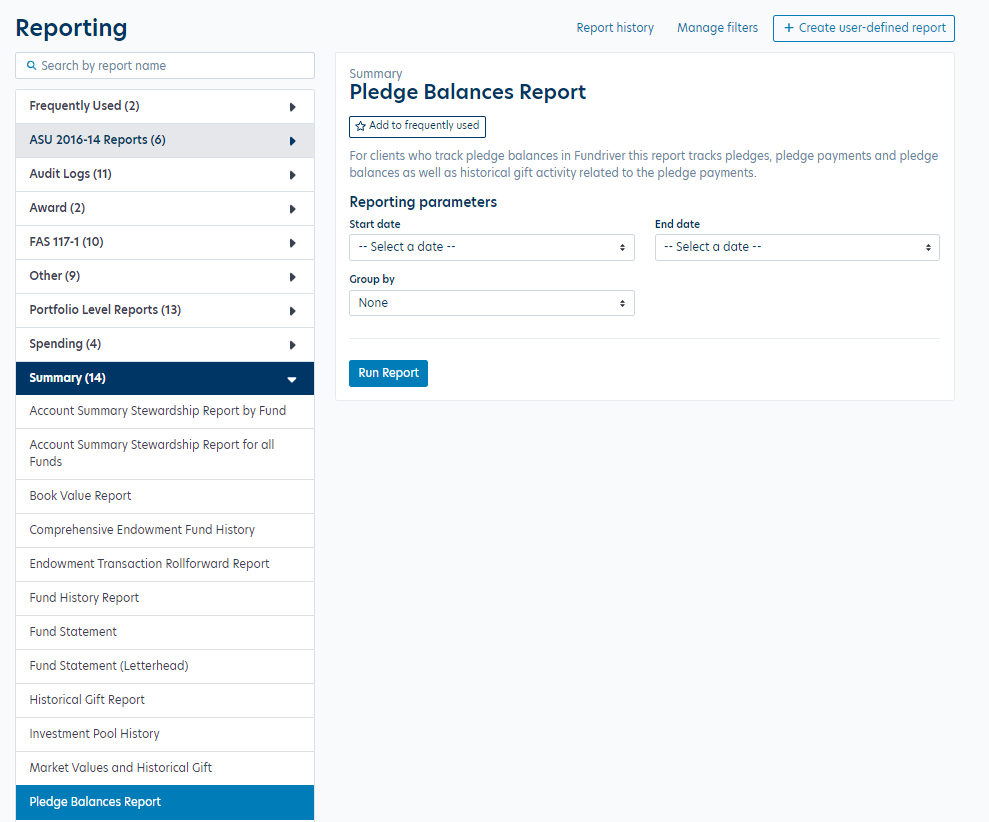Expand Audit Logs (11) arrow

(x=293, y=175)
